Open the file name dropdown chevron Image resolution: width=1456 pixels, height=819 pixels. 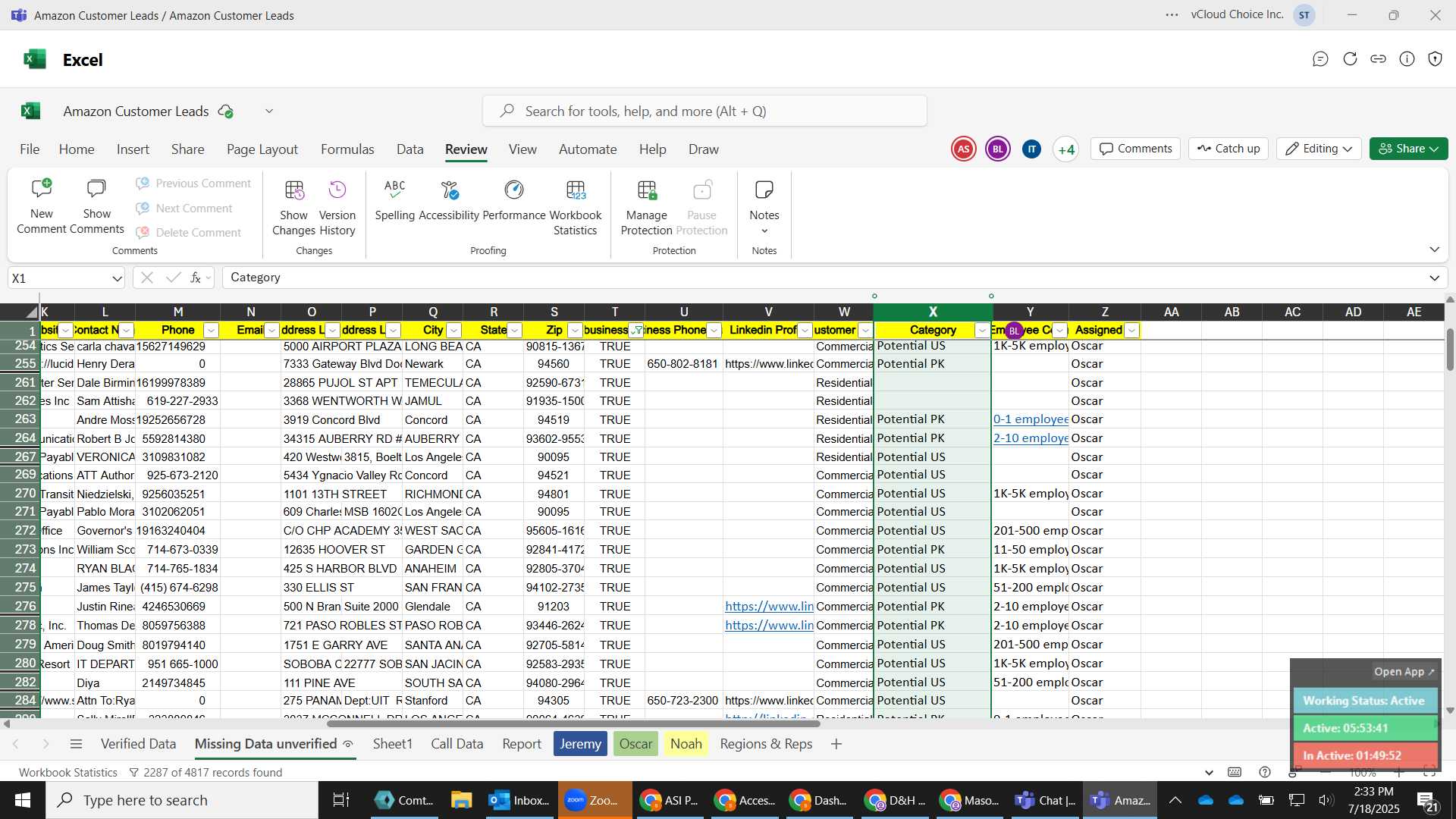tap(269, 111)
